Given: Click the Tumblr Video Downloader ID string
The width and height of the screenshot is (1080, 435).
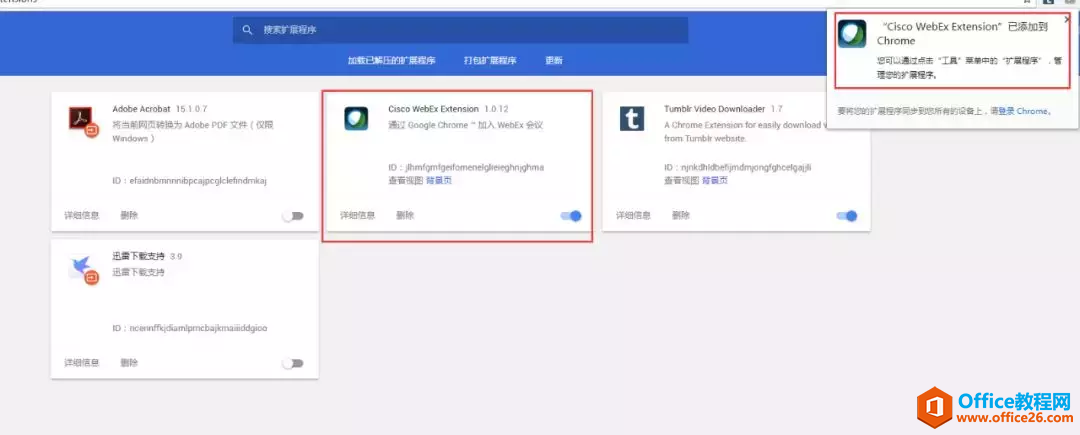Looking at the screenshot, I should point(738,167).
